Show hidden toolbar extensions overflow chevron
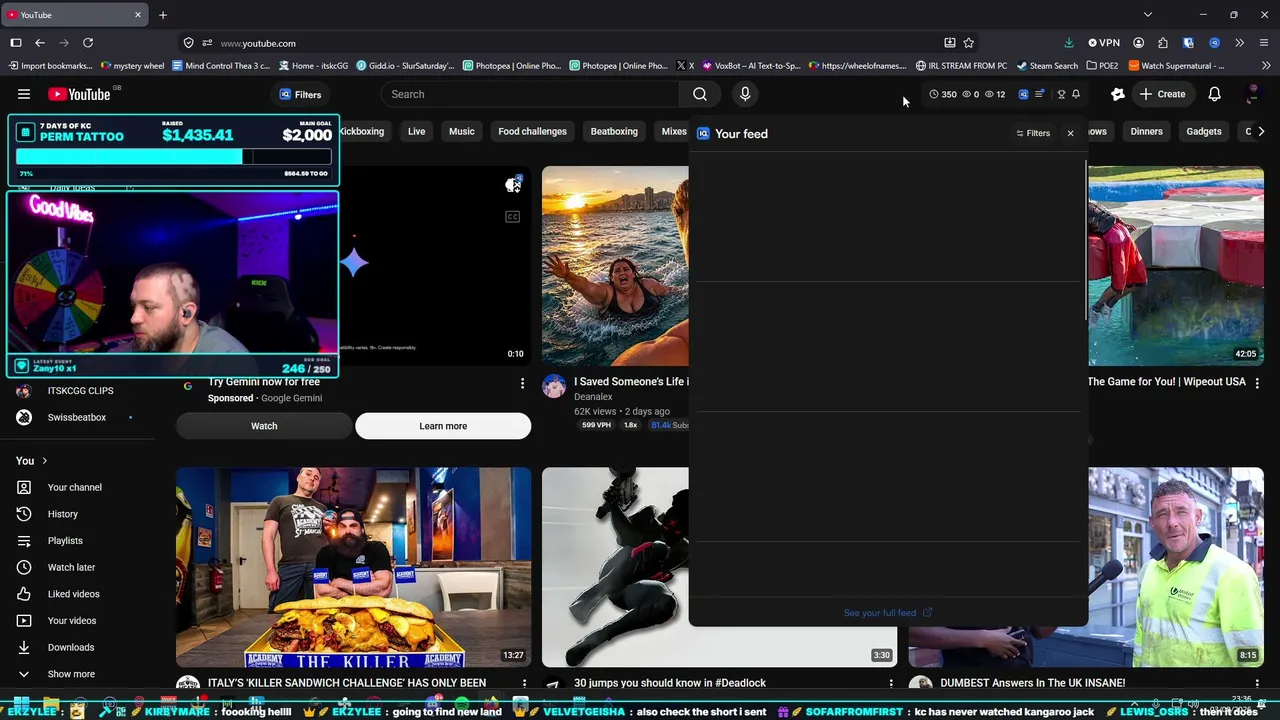The image size is (1280, 720). point(1239,43)
